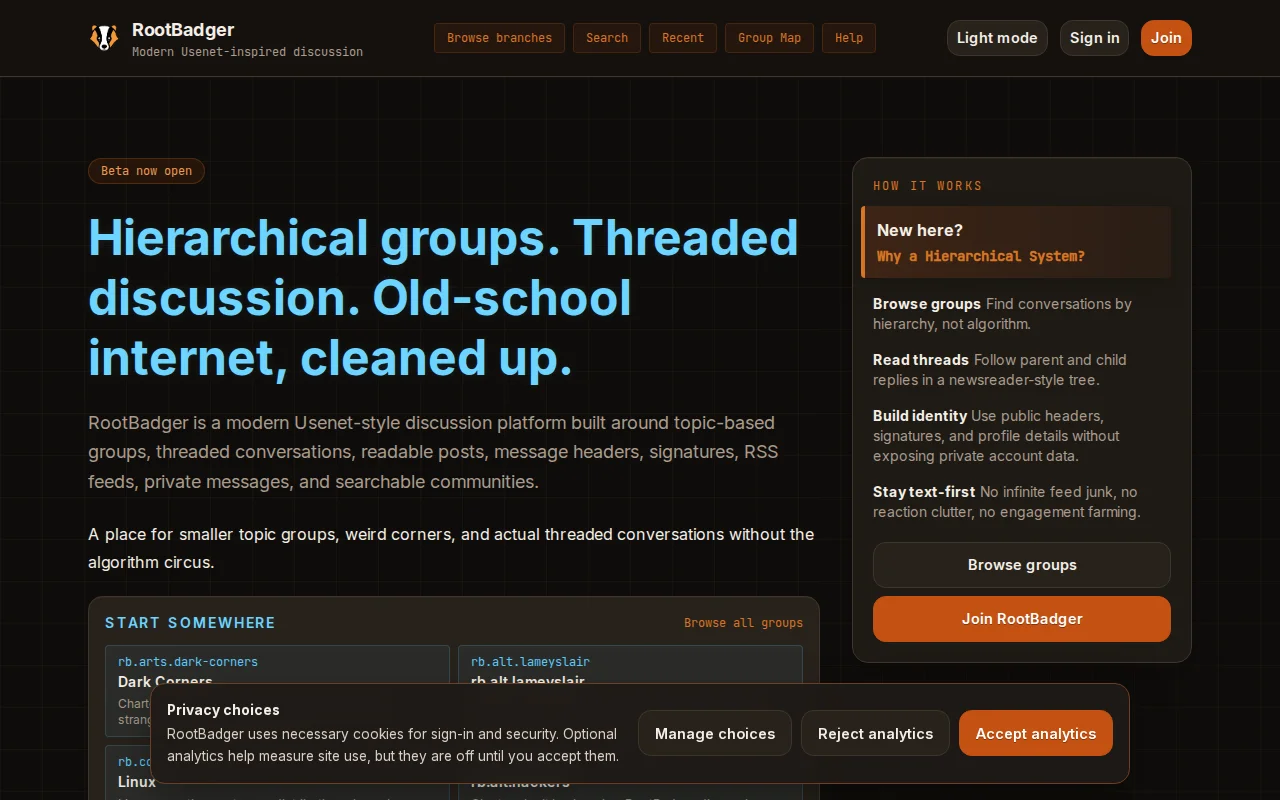Click the Stay text-first item text
Viewport: 1280px width, 800px height.
[1006, 502]
